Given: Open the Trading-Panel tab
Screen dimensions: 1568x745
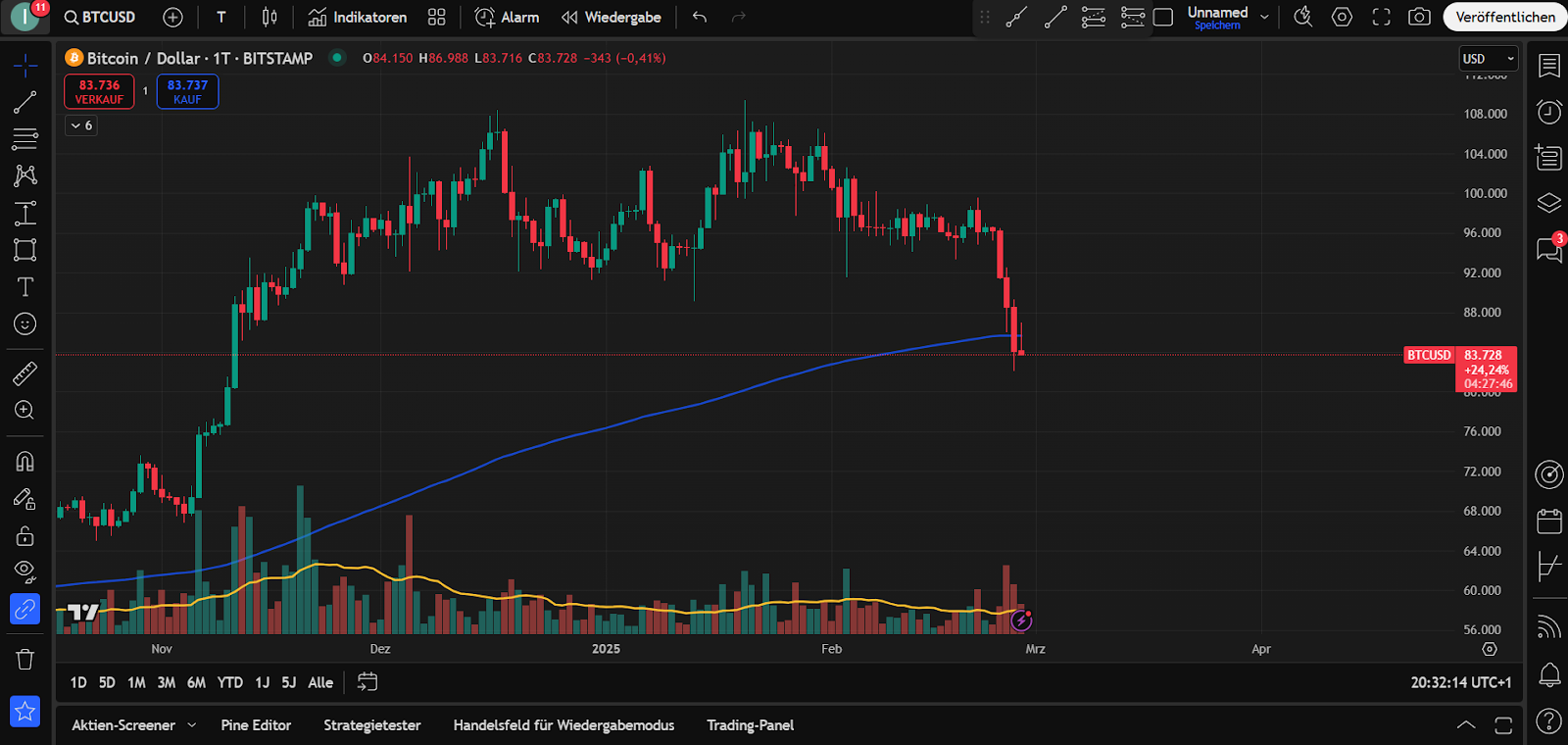Looking at the screenshot, I should [x=751, y=725].
